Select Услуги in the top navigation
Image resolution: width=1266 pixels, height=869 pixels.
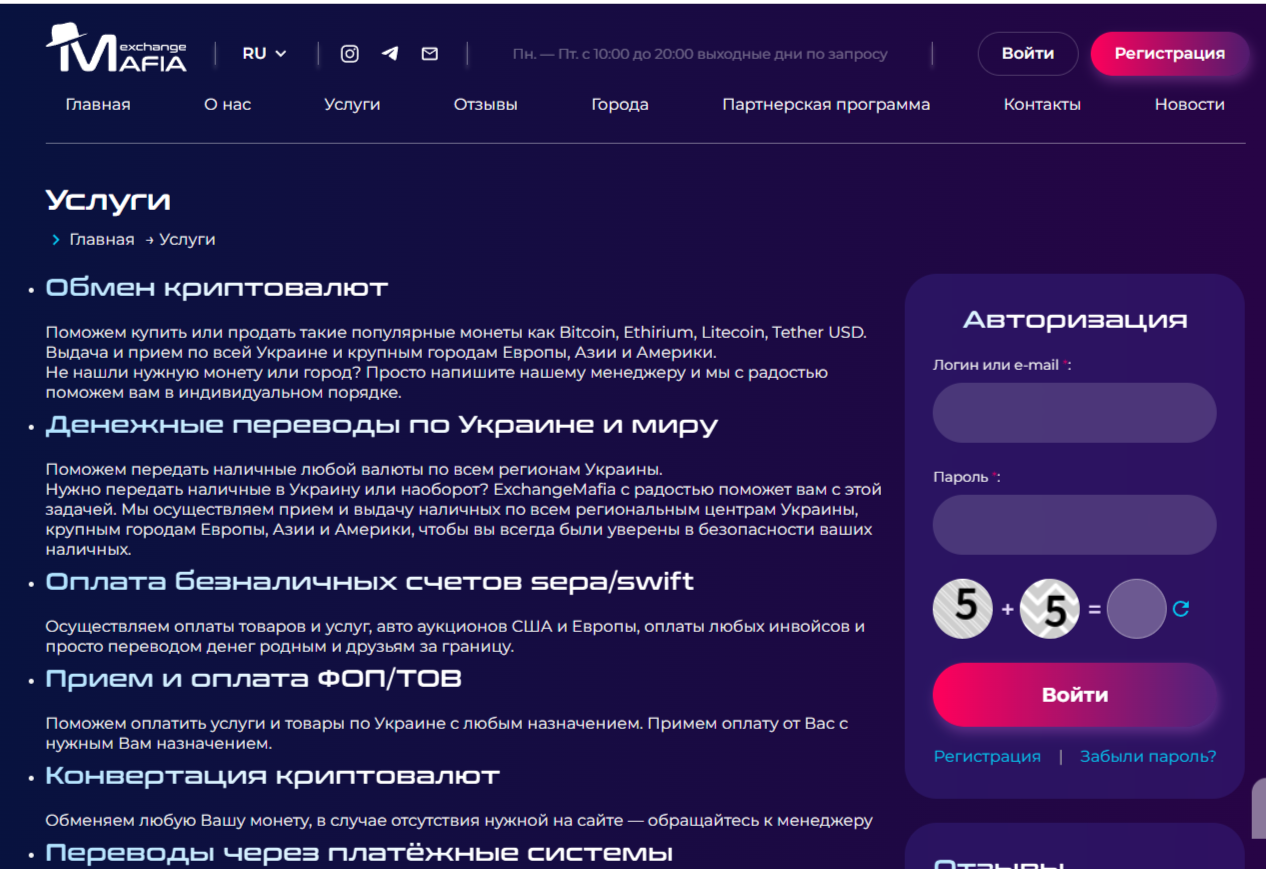click(352, 104)
